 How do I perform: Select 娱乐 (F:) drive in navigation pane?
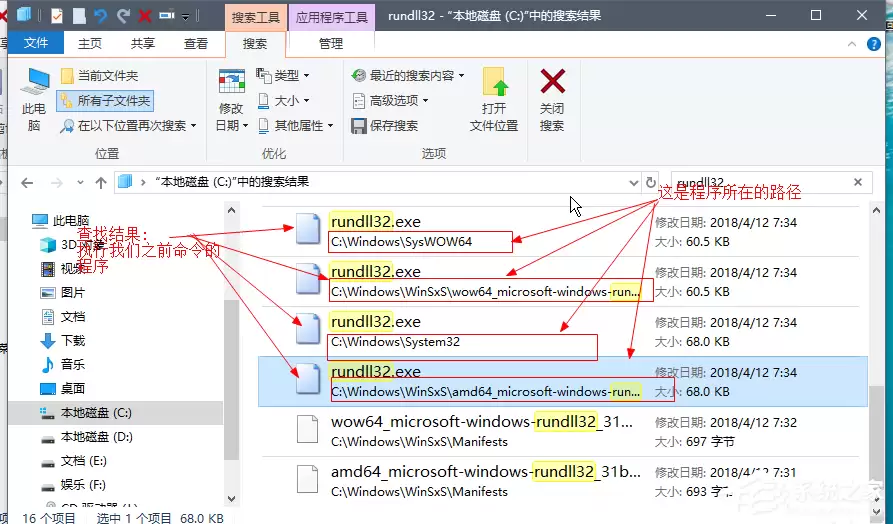[73, 485]
